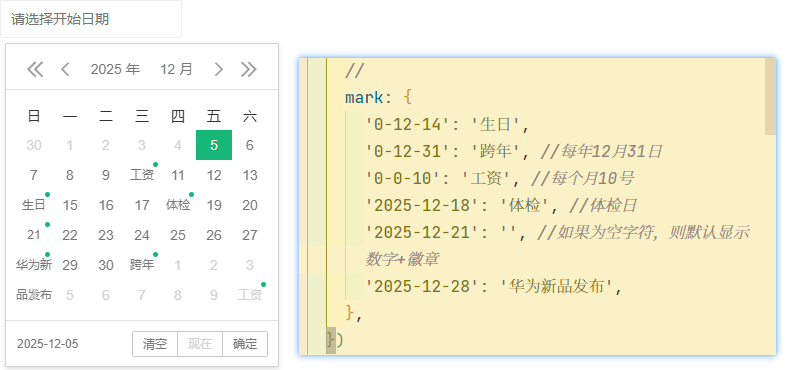This screenshot has height=370, width=787.
Task: Select date 6 in the calendar's first row
Action: coord(250,145)
